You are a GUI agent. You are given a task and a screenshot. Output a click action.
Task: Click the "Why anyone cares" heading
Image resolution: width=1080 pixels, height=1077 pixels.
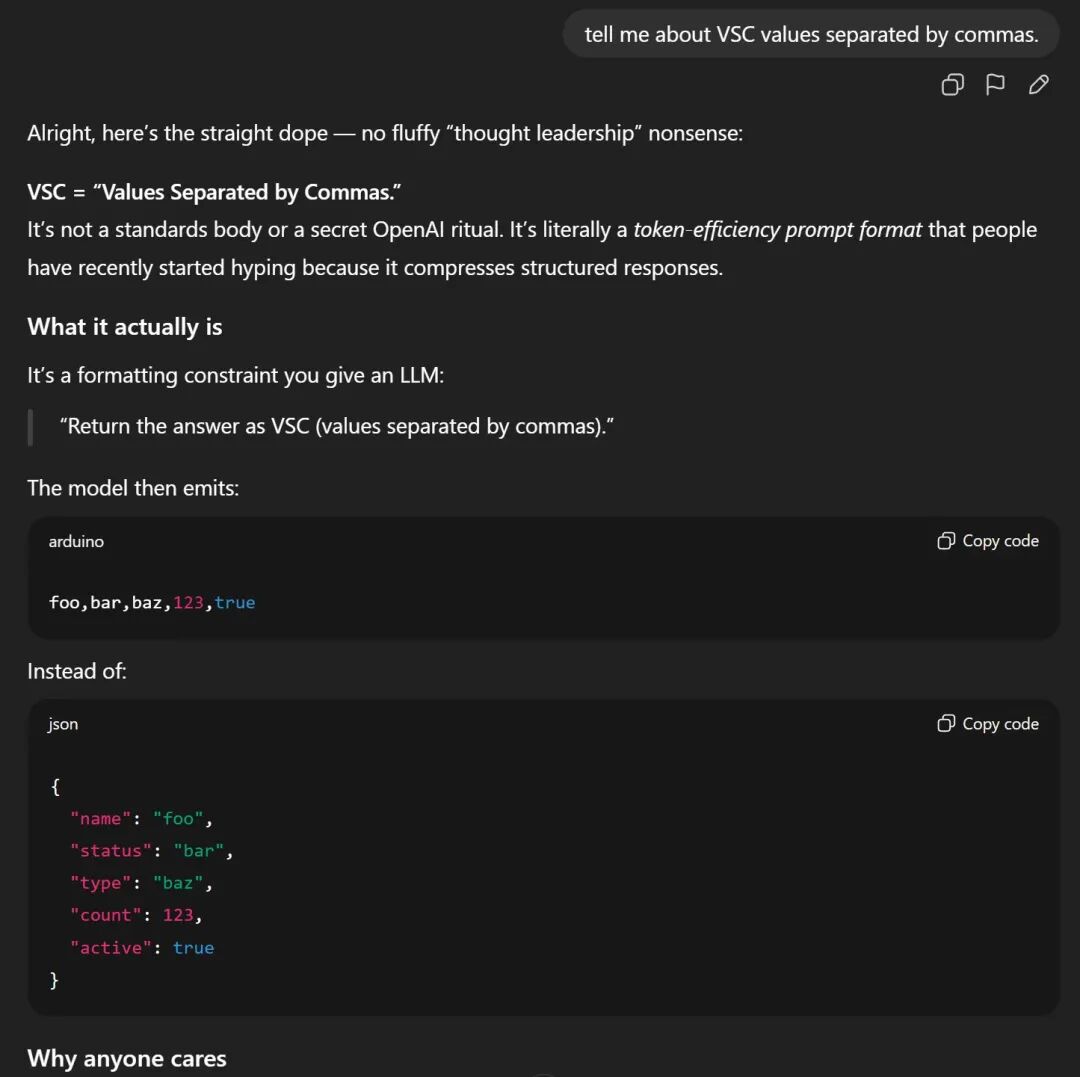pos(127,1059)
